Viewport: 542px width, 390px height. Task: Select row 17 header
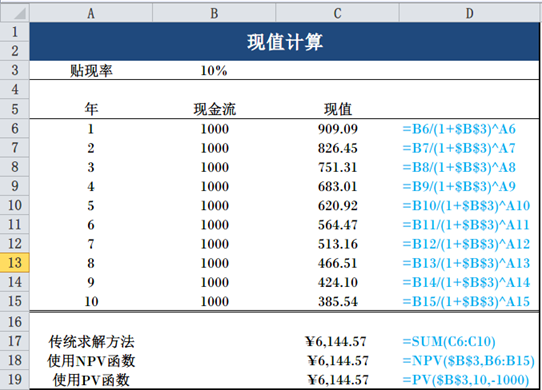coord(15,341)
